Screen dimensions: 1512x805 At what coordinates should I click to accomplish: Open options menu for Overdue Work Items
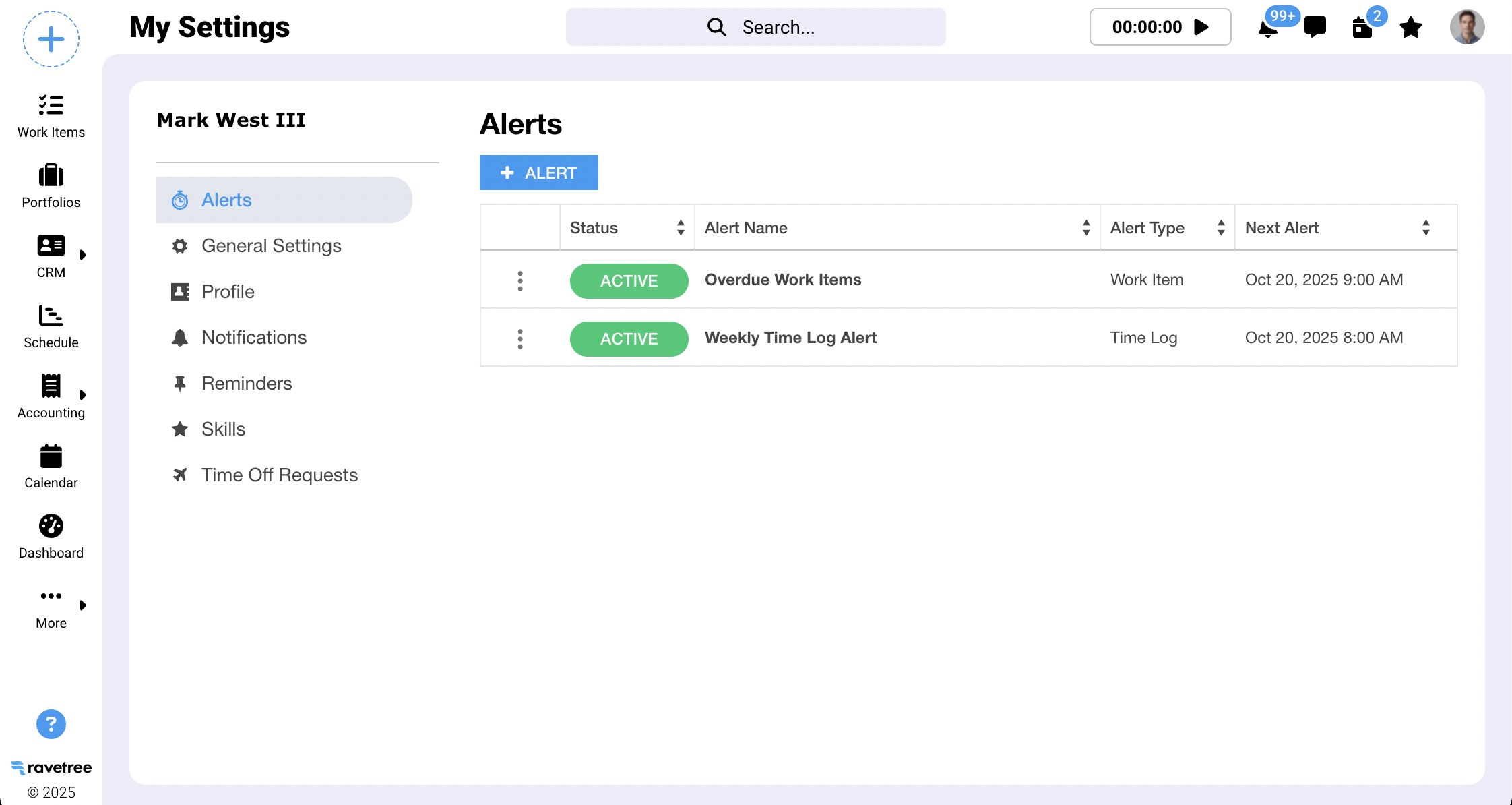(520, 280)
